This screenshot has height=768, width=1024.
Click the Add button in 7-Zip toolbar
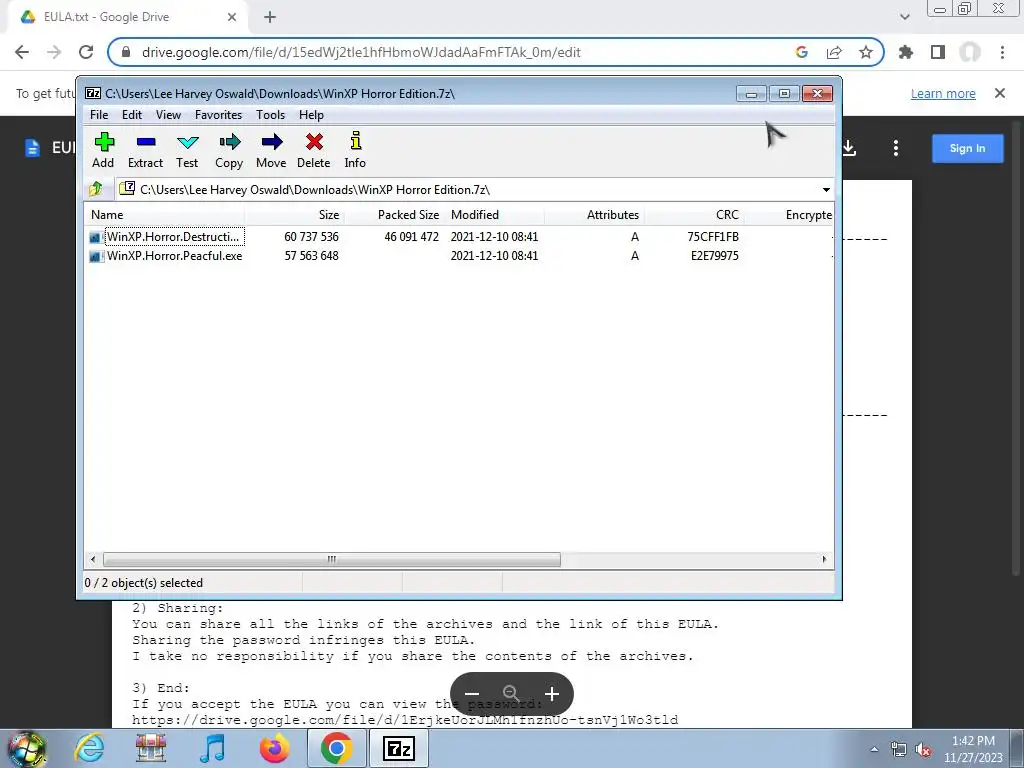103,150
